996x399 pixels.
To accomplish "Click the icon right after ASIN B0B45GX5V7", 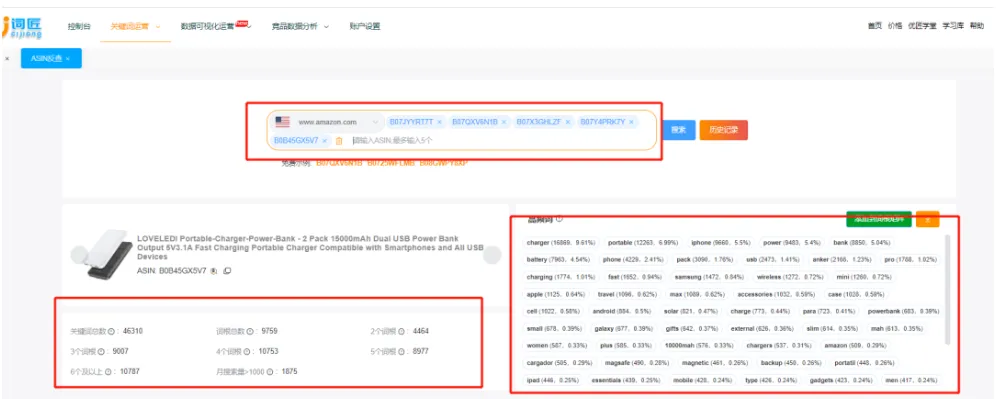I will tap(213, 271).
